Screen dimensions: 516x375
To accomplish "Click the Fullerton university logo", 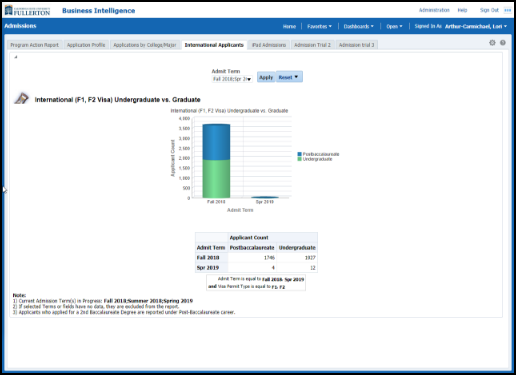I will (28, 10).
